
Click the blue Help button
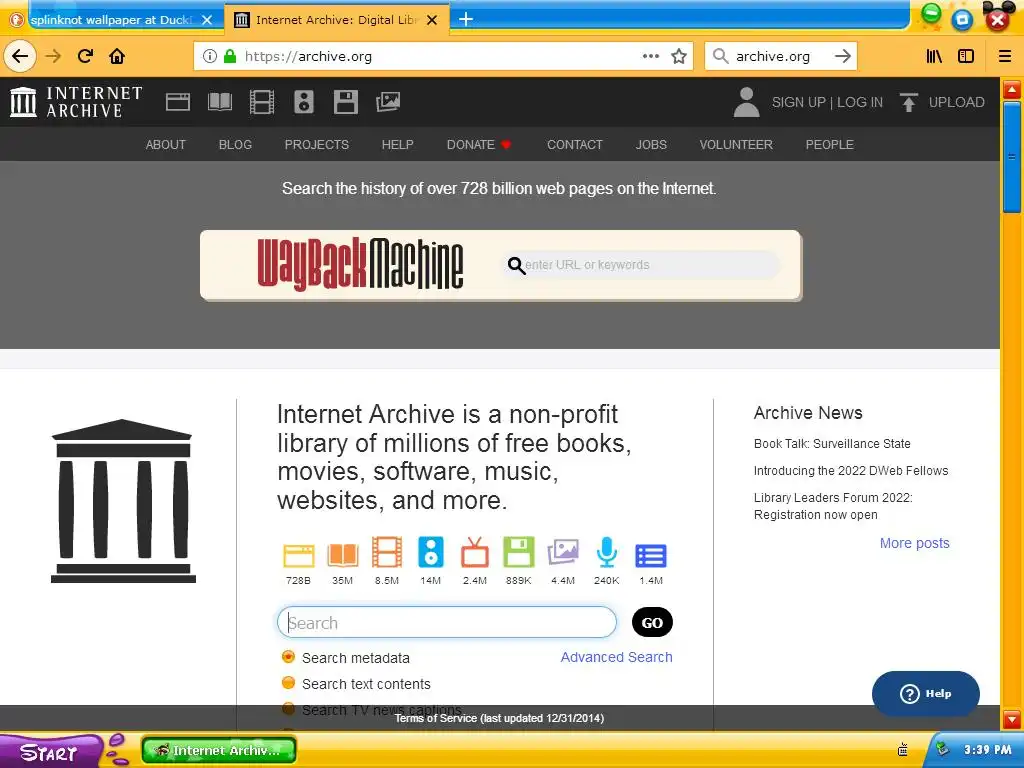[x=925, y=694]
